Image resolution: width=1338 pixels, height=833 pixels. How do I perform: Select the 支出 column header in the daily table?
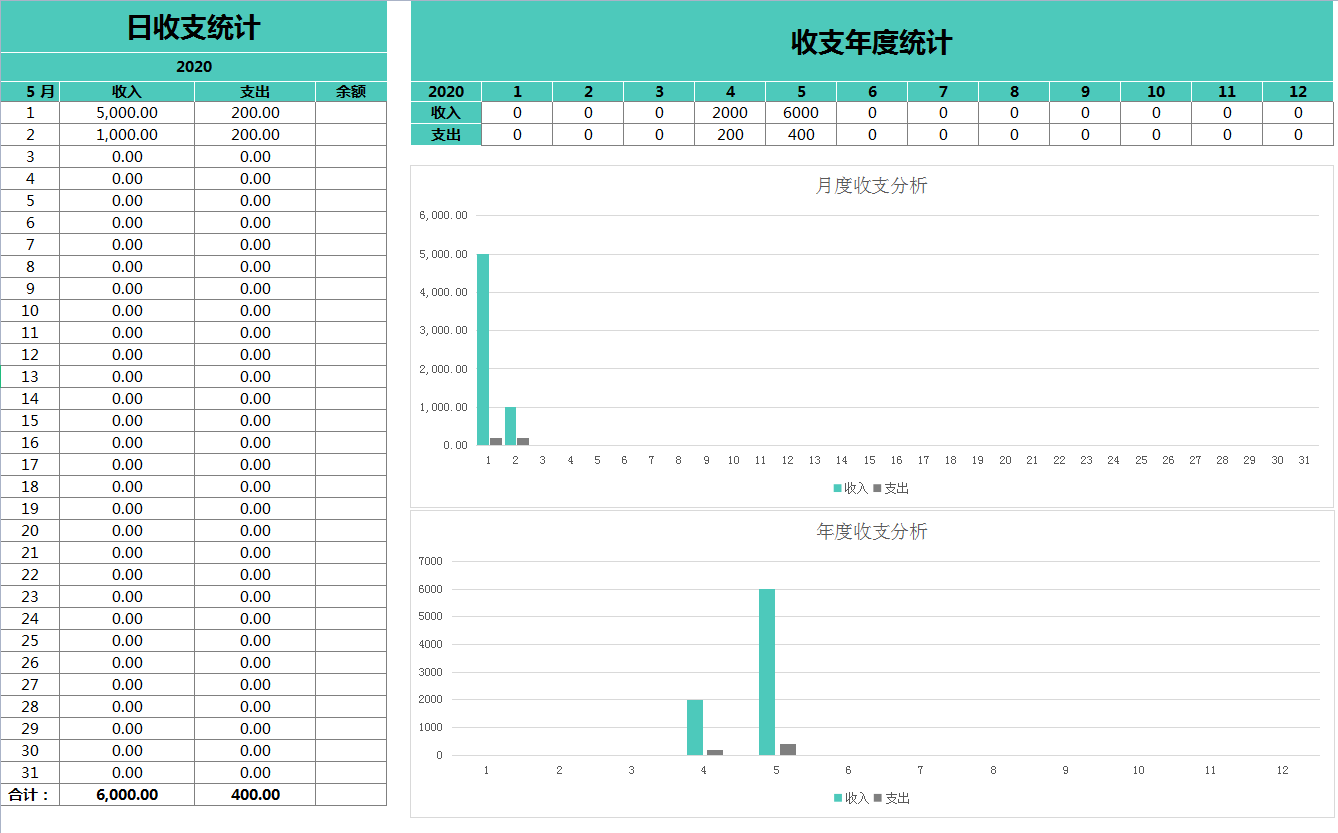[x=258, y=90]
